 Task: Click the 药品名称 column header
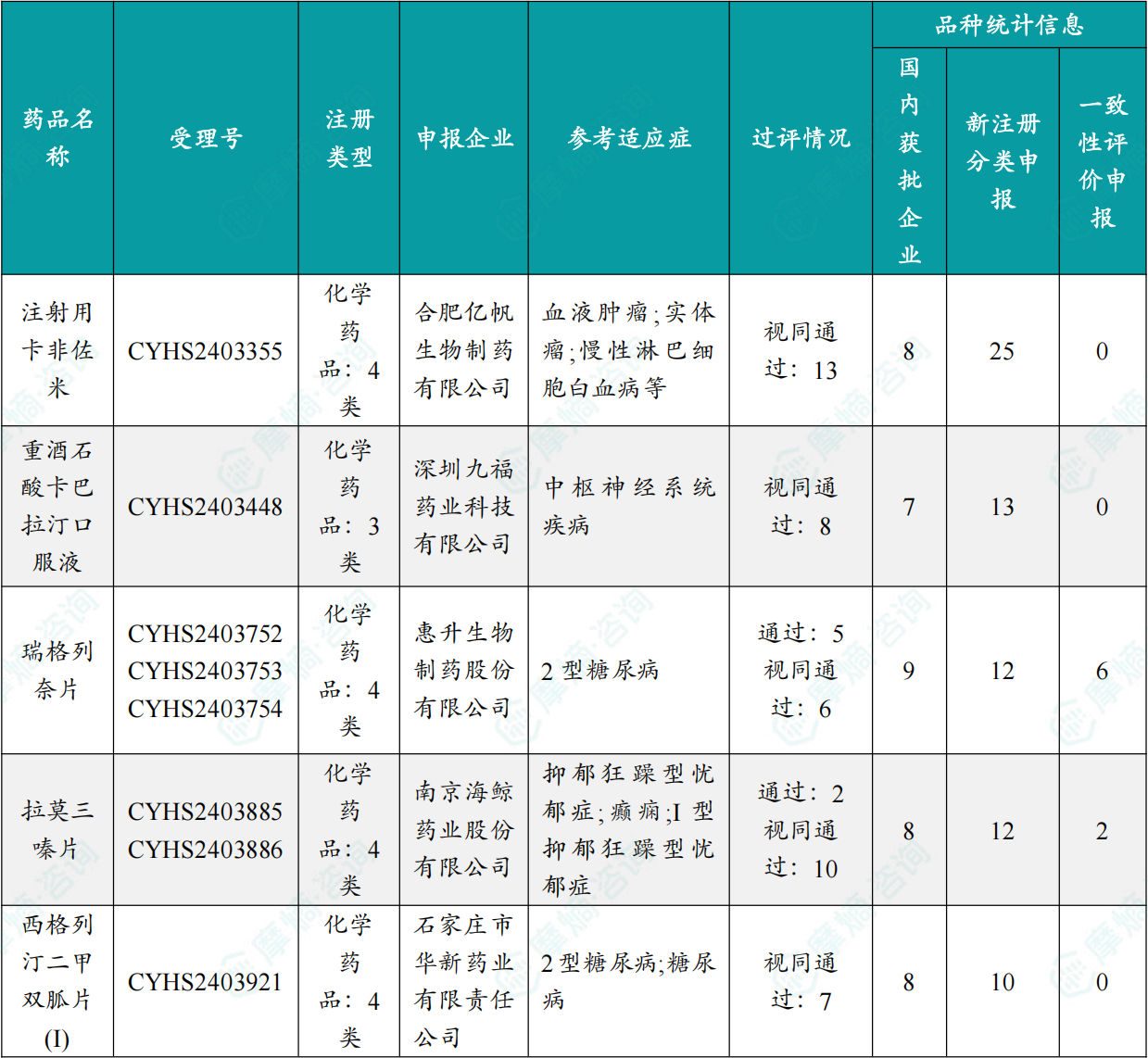pyautogui.click(x=57, y=137)
